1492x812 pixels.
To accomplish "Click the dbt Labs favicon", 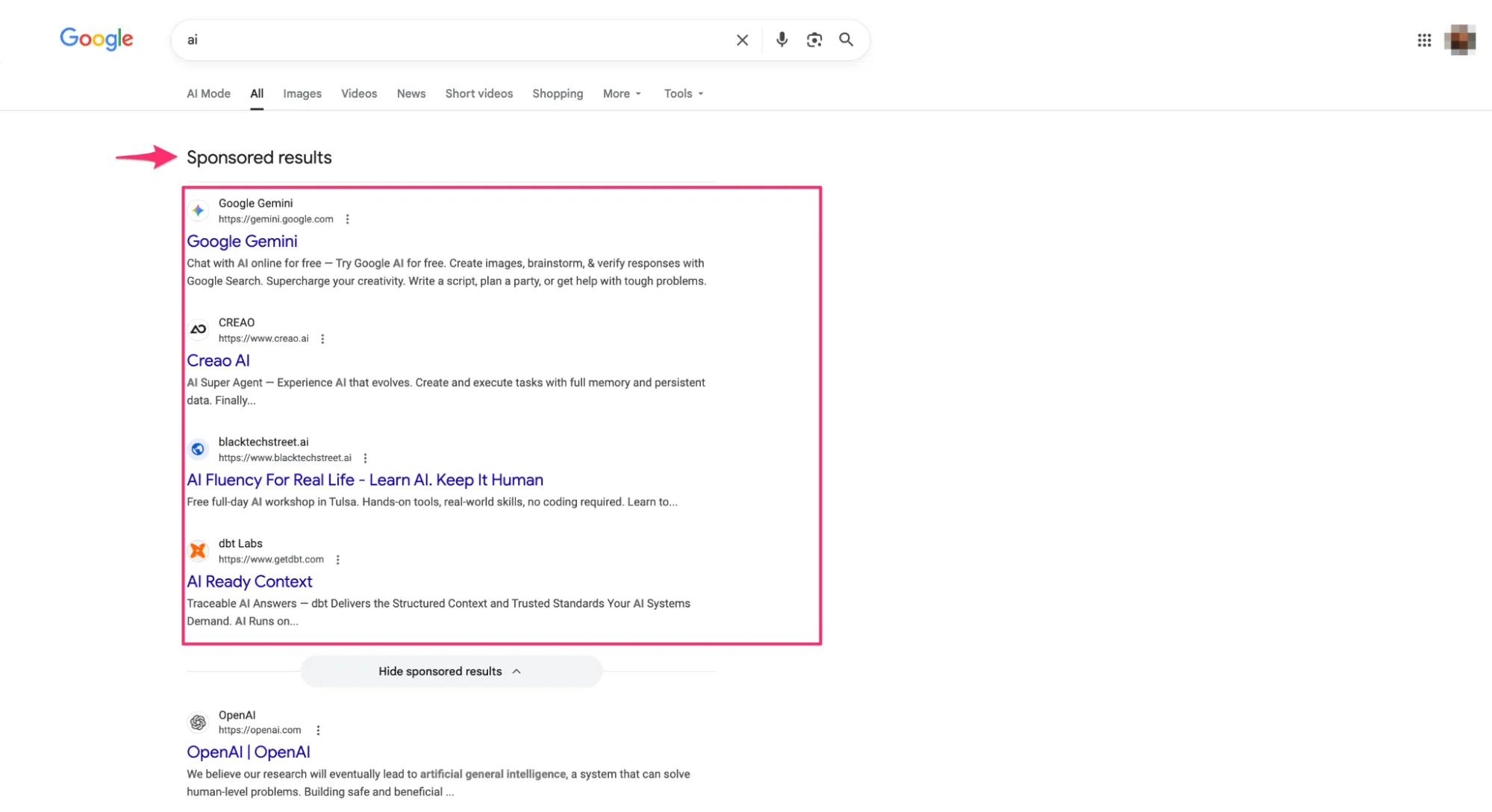I will tap(198, 551).
